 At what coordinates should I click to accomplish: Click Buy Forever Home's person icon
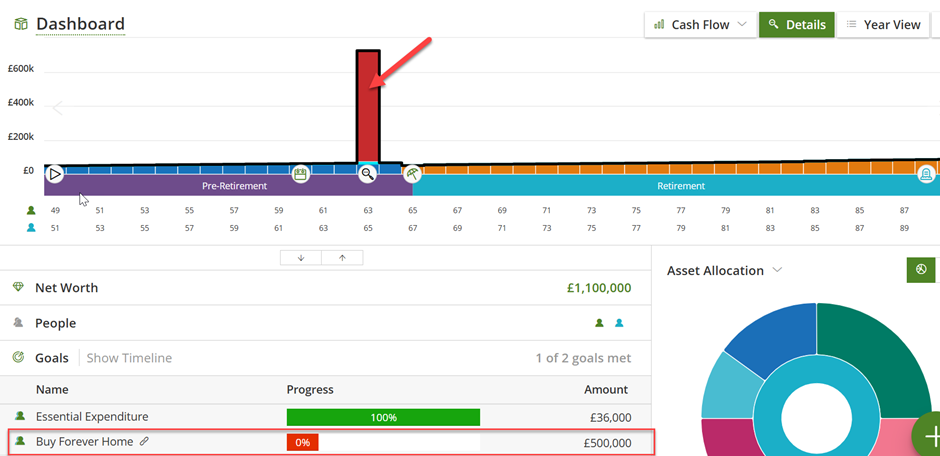[x=20, y=441]
